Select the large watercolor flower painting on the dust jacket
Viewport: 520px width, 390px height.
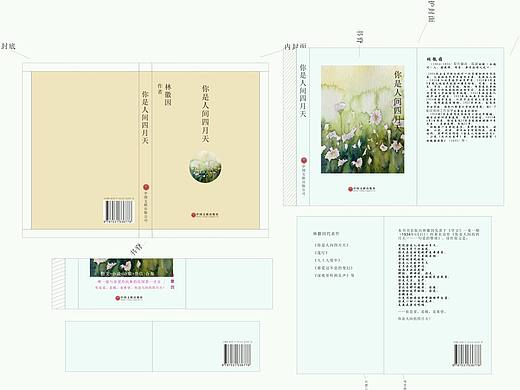pyautogui.click(x=362, y=119)
